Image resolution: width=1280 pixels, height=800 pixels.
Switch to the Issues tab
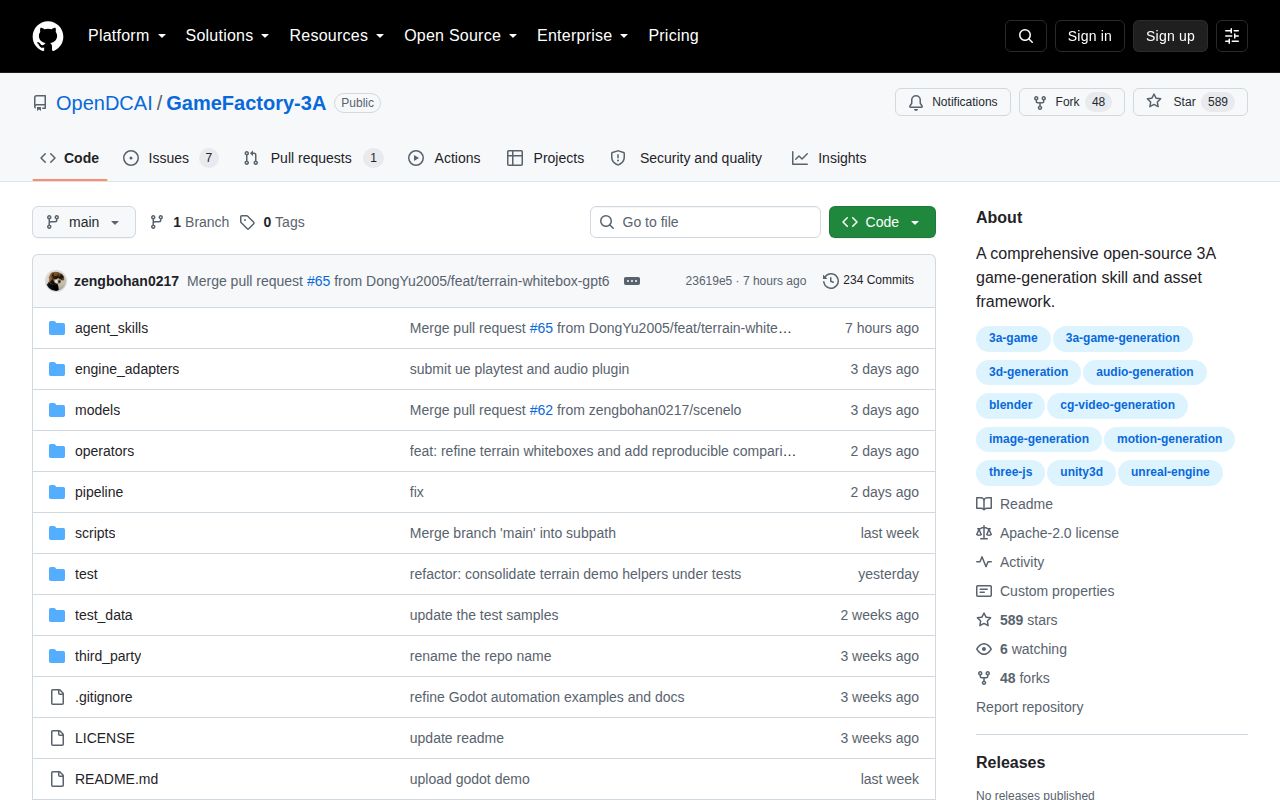(170, 158)
